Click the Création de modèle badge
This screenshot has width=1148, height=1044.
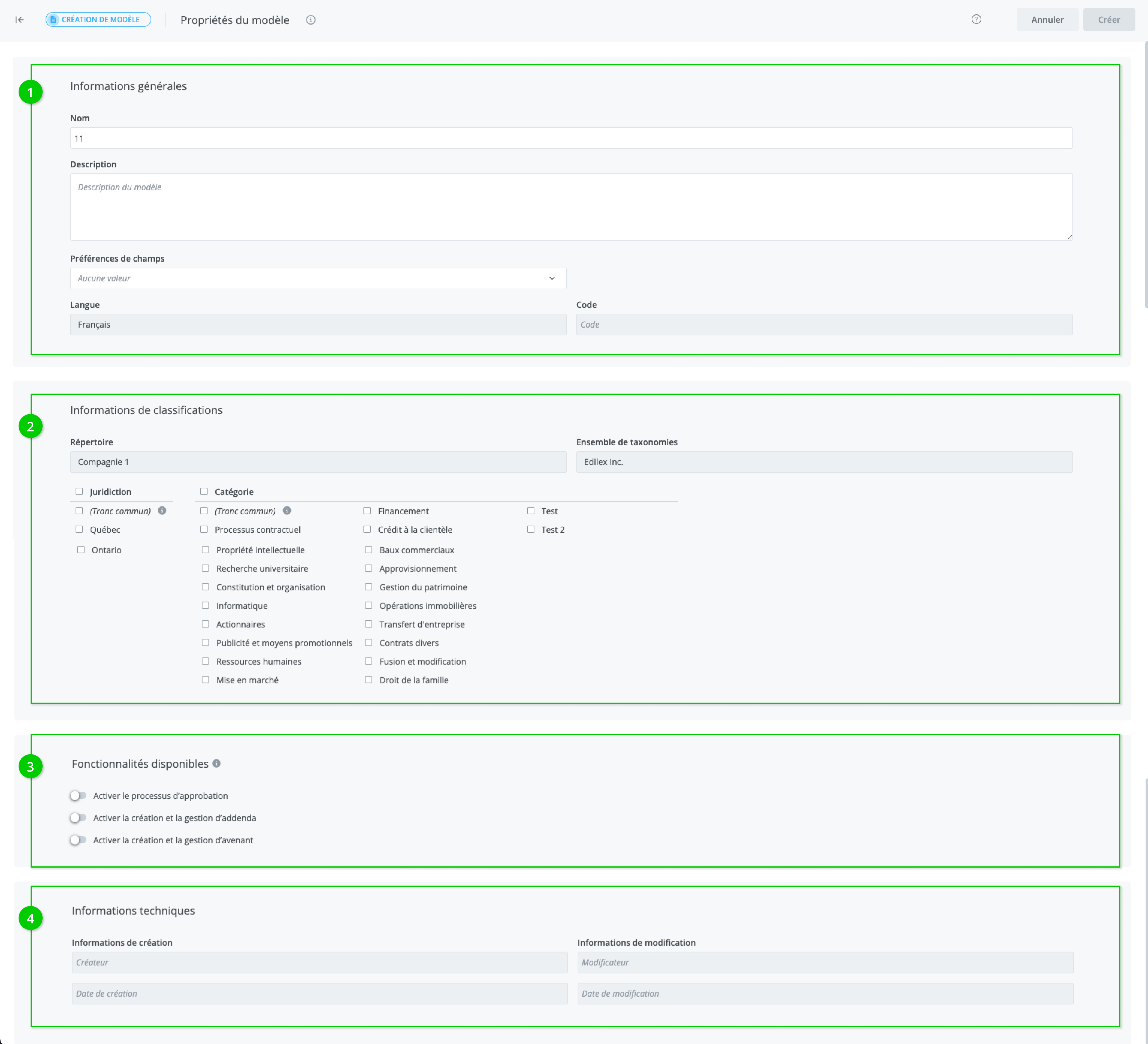click(x=98, y=20)
